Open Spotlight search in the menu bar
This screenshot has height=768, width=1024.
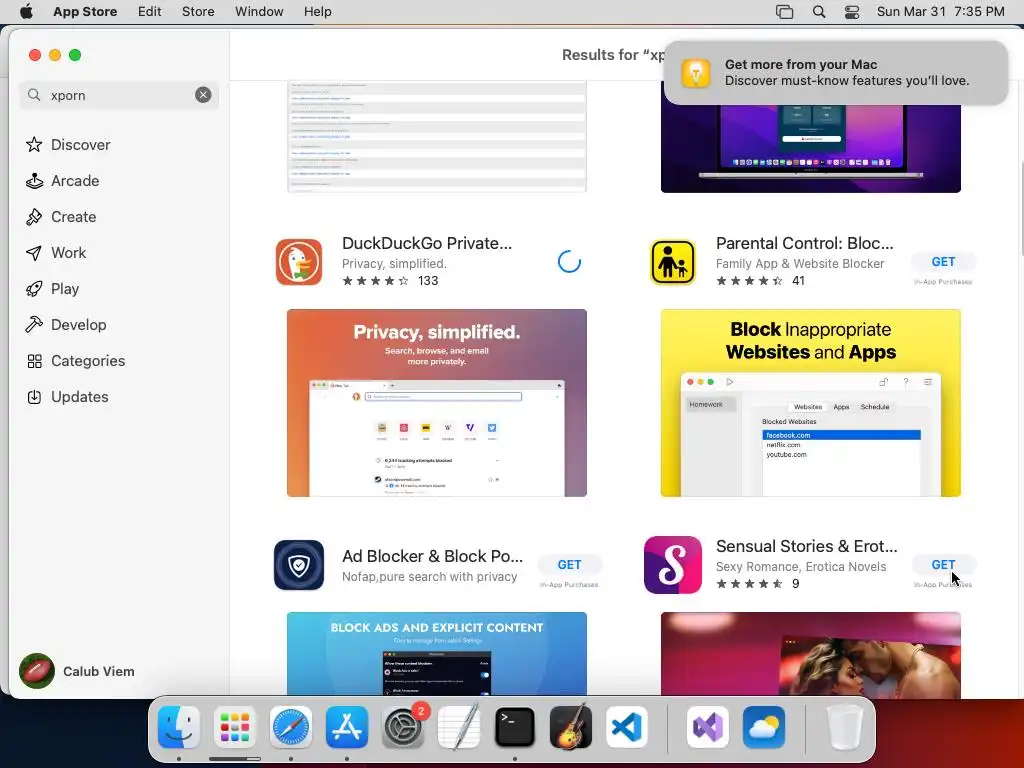pos(819,11)
